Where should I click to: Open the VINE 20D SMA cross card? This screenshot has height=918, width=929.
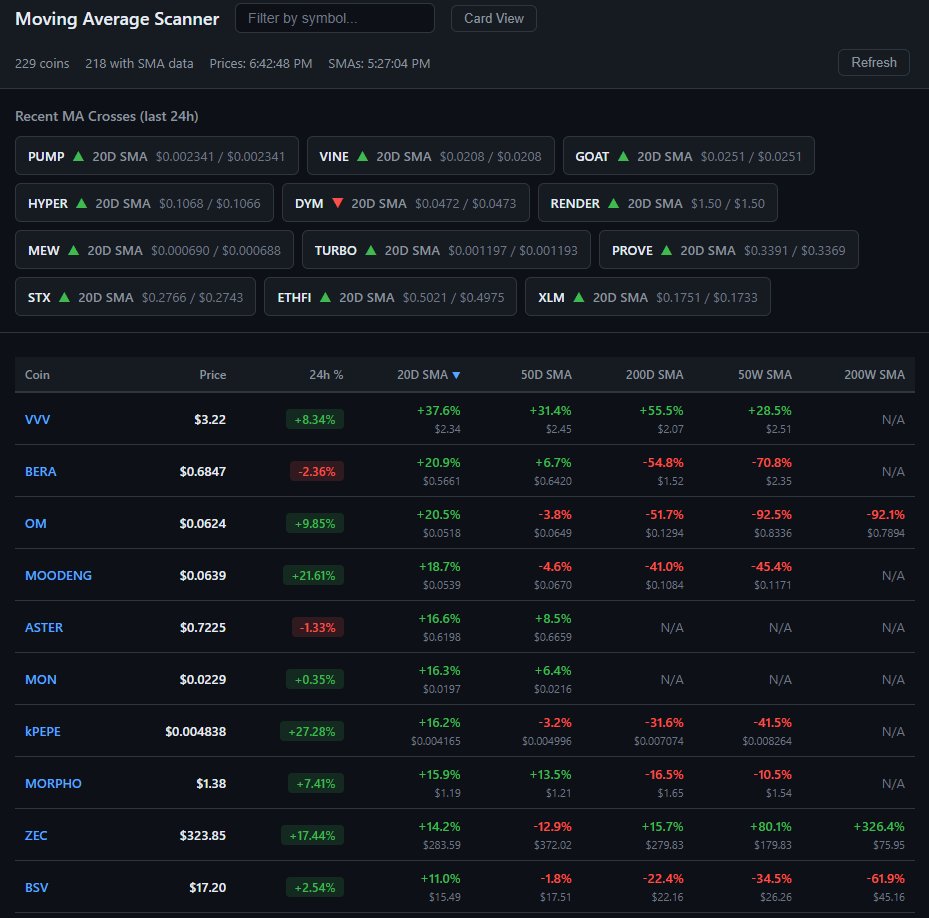coord(431,156)
